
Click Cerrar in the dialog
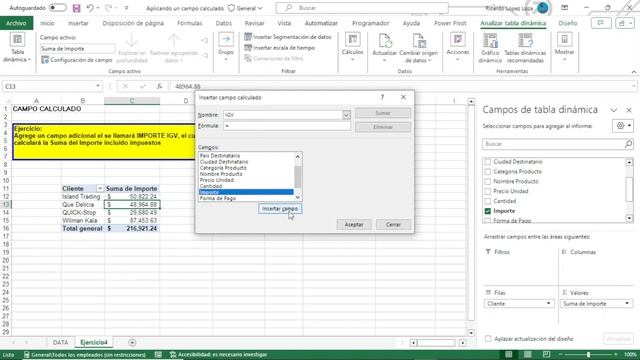[393, 224]
